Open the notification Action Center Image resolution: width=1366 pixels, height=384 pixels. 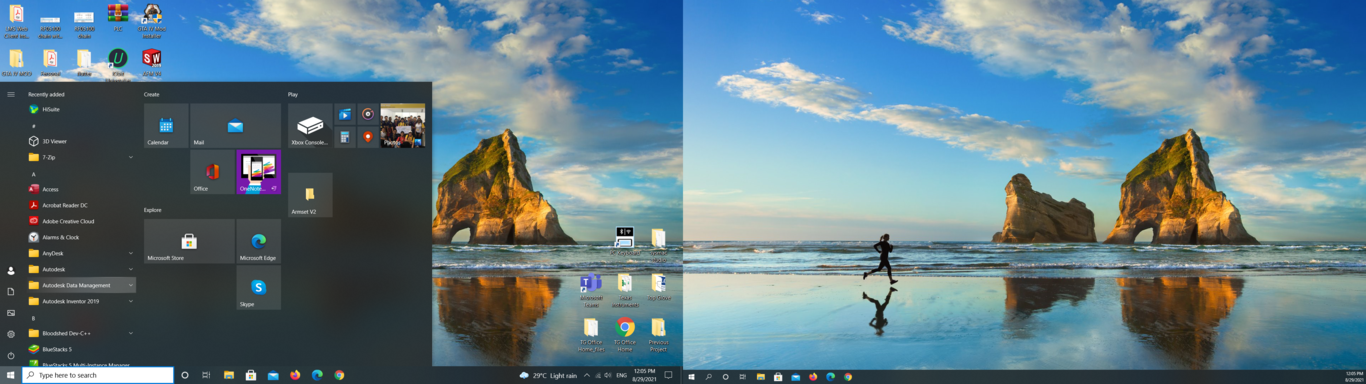point(669,375)
